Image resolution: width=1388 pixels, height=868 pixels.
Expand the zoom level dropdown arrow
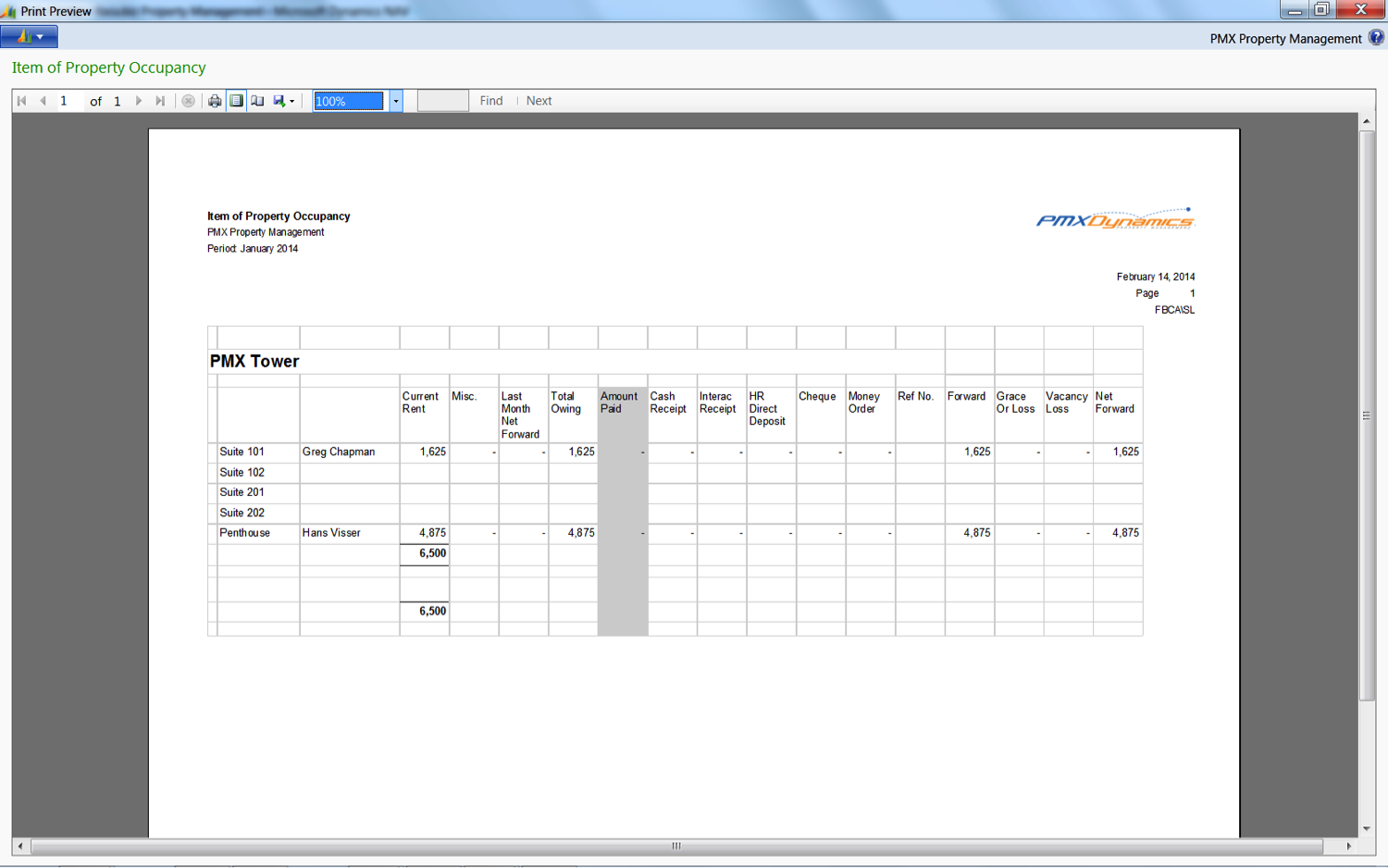click(x=396, y=101)
